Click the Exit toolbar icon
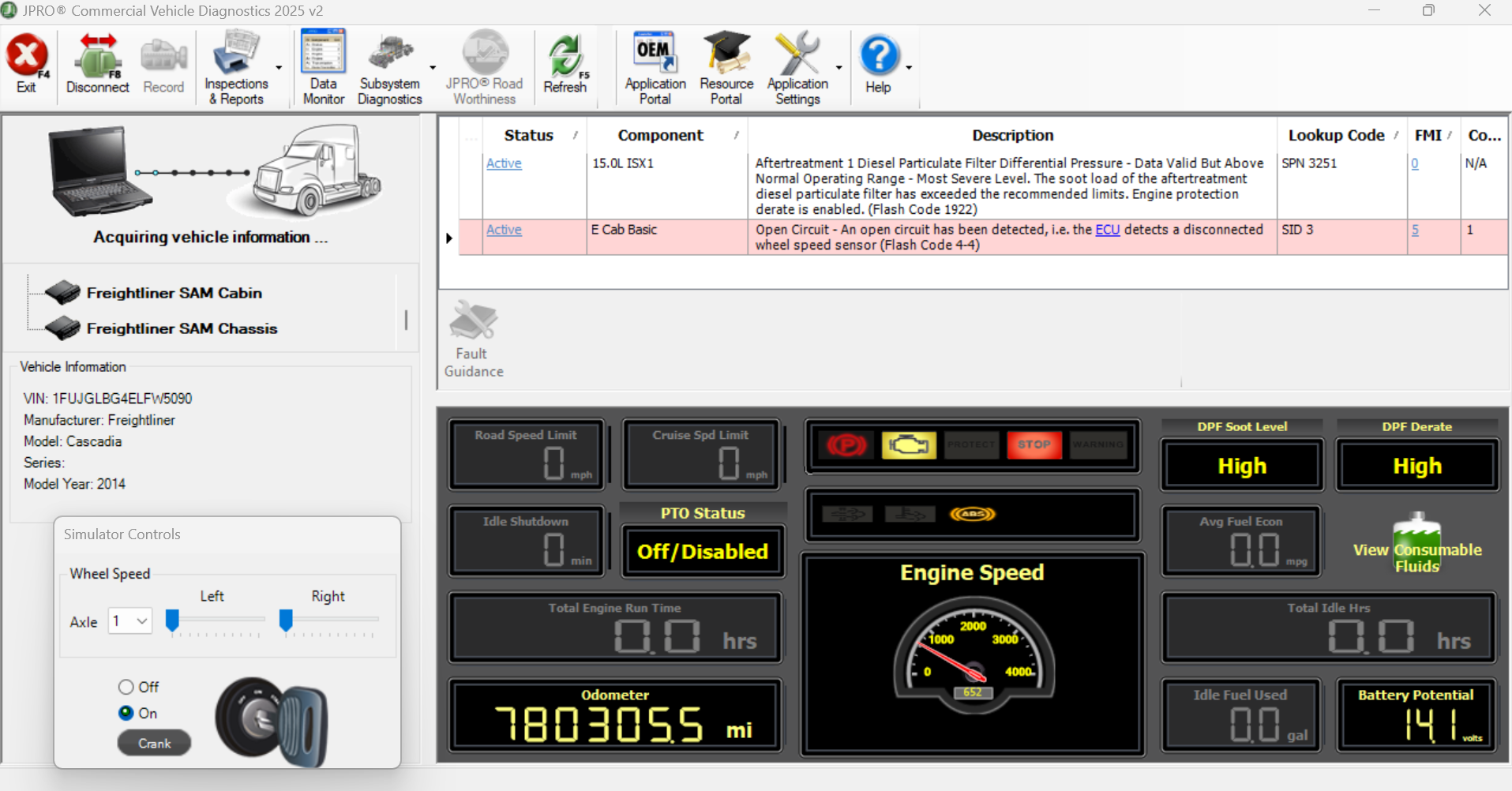1512x791 pixels. click(x=27, y=64)
